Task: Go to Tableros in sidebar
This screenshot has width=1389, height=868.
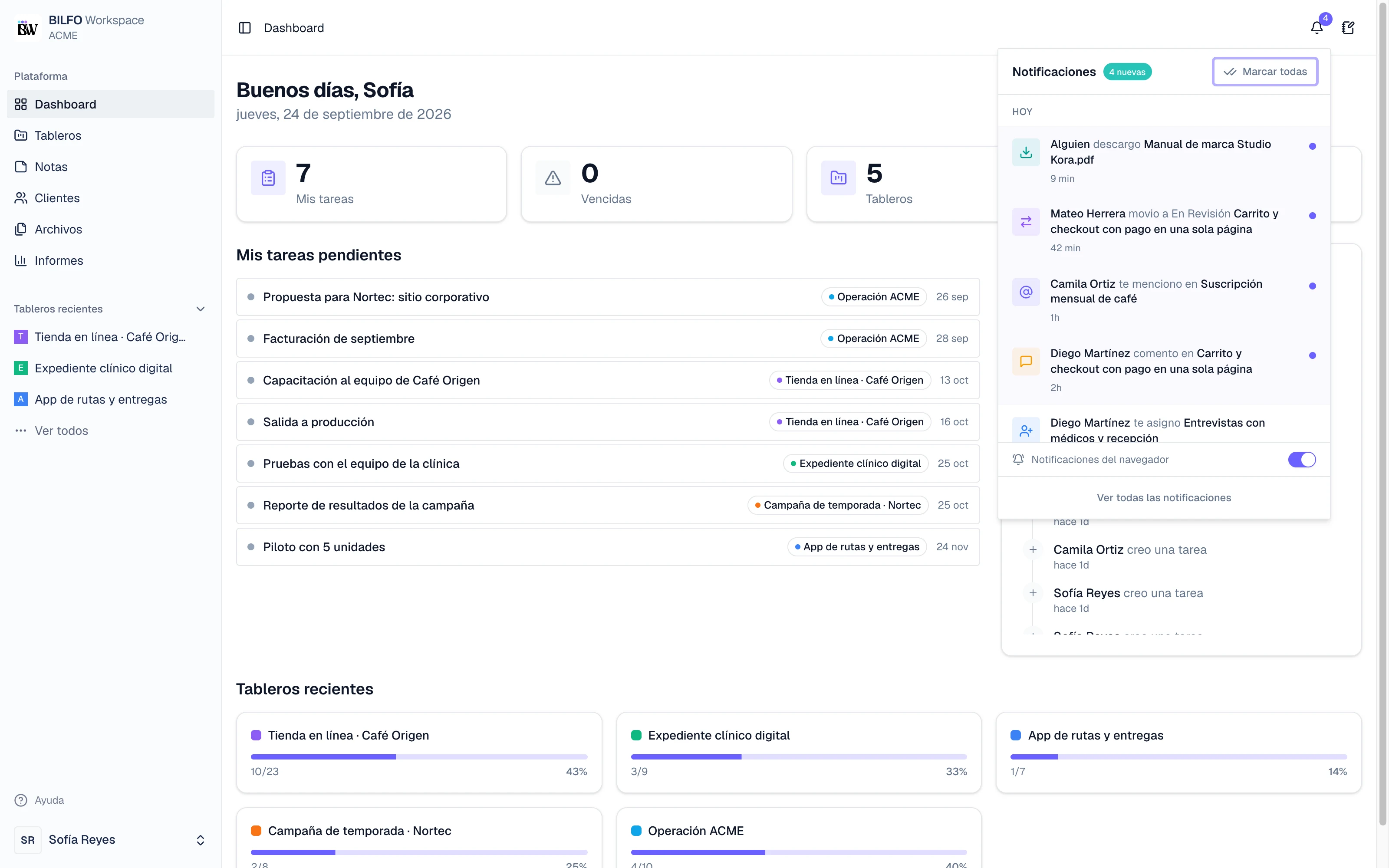Action: (110, 135)
